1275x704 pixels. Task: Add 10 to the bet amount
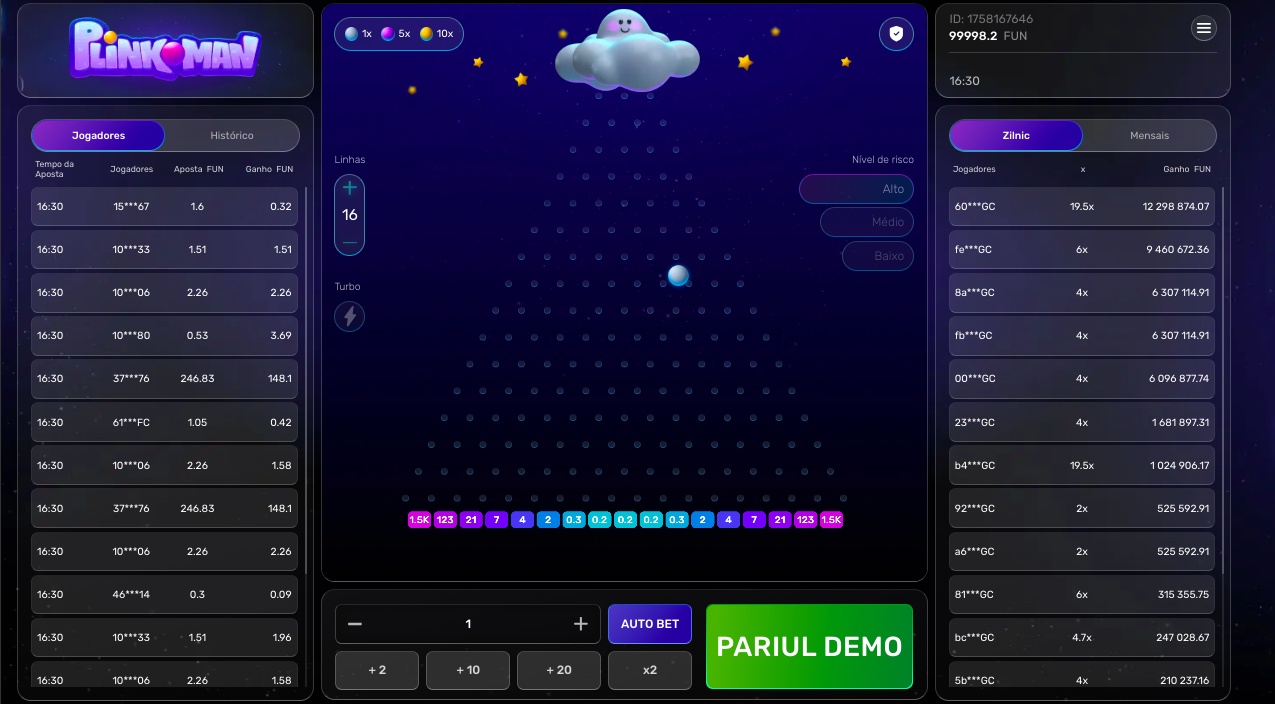click(468, 670)
